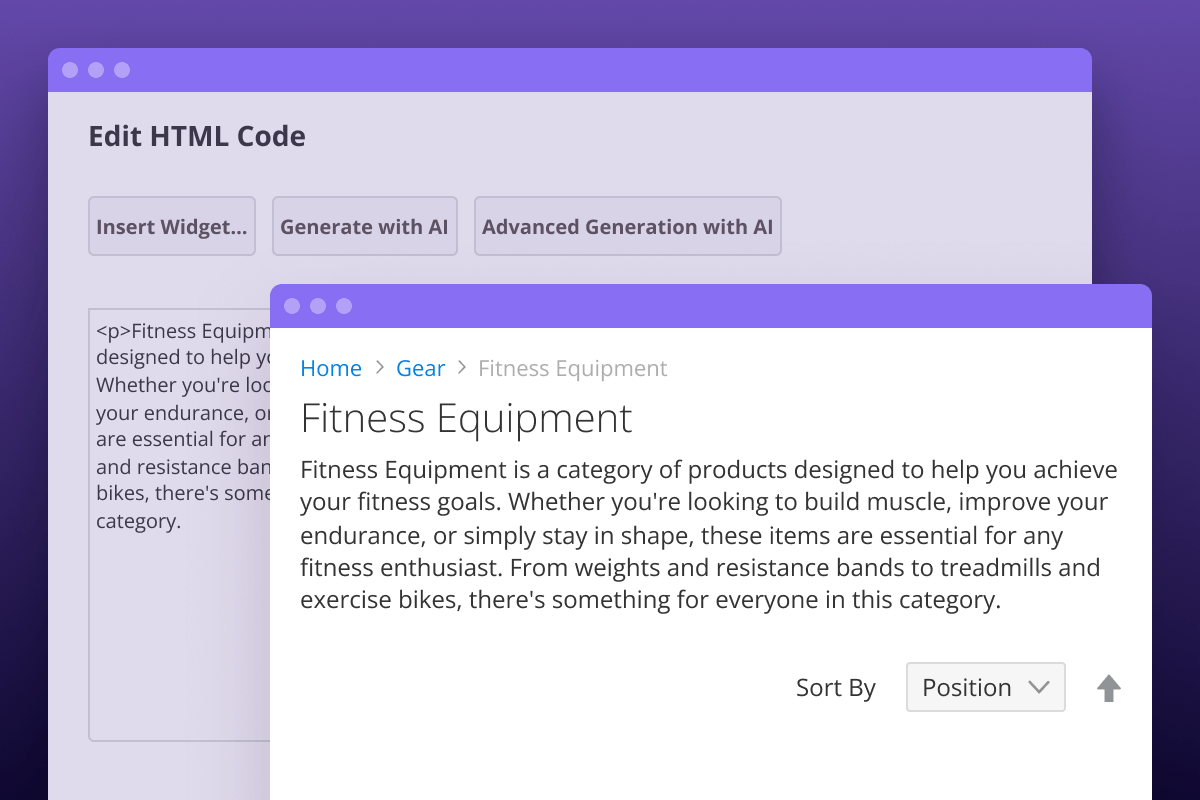Navigate to the Gear breadcrumb link
Image resolution: width=1200 pixels, height=800 pixels.
click(420, 368)
